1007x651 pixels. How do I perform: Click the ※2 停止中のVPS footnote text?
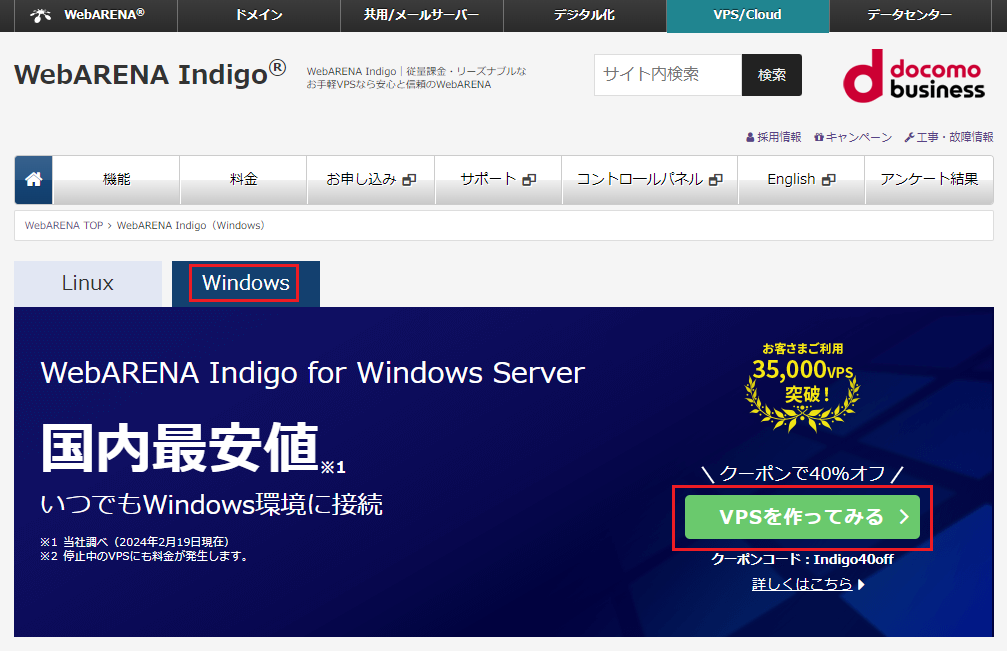tap(144, 556)
